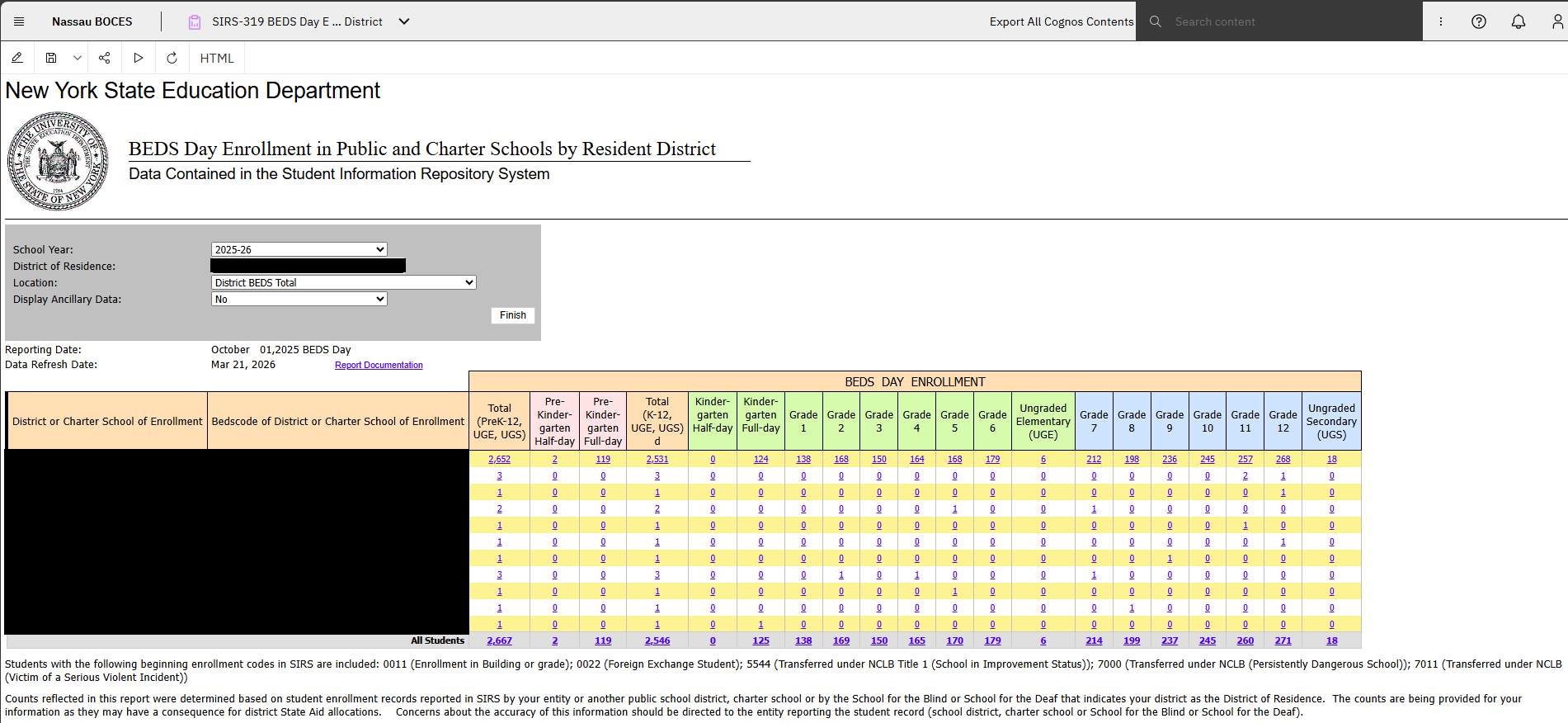
Task: Click the All Students row label
Action: pyautogui.click(x=438, y=640)
